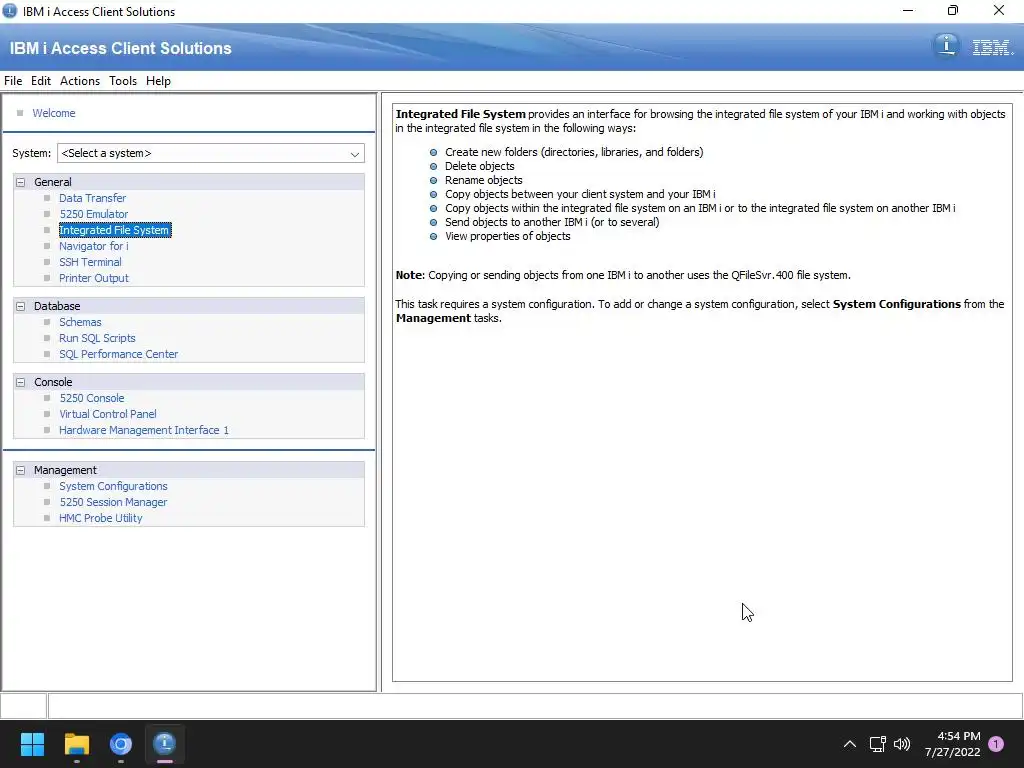Click network icon in system tray
This screenshot has height=768, width=1024.
coord(877,744)
